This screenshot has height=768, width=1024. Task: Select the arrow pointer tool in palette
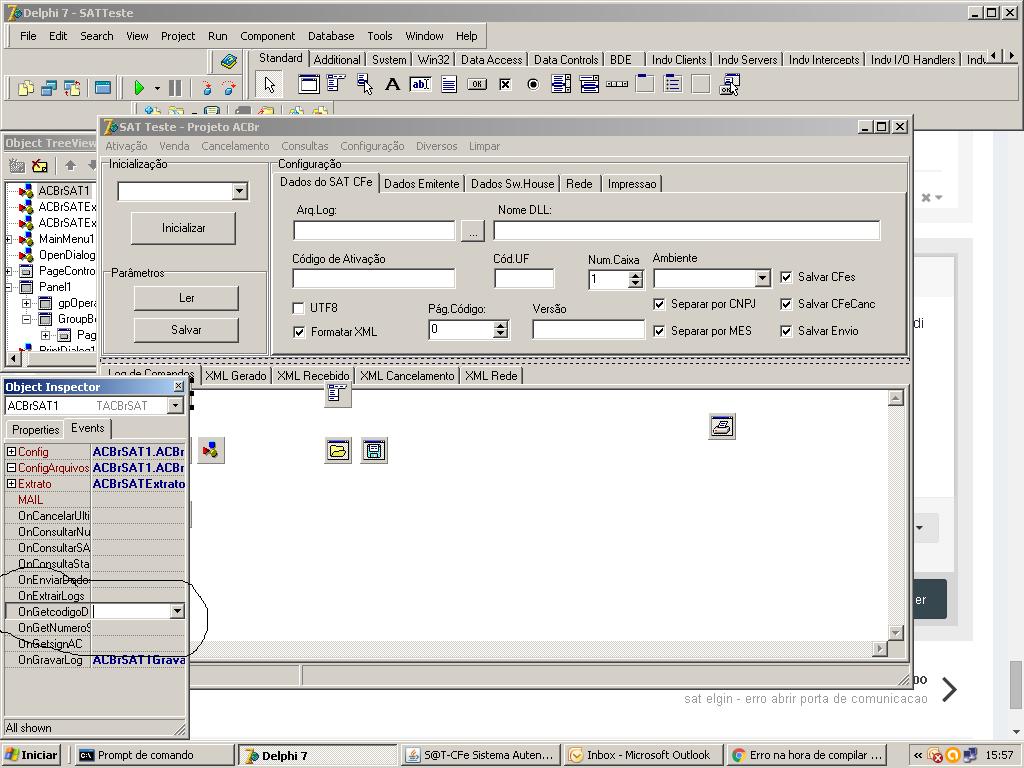tap(269, 85)
